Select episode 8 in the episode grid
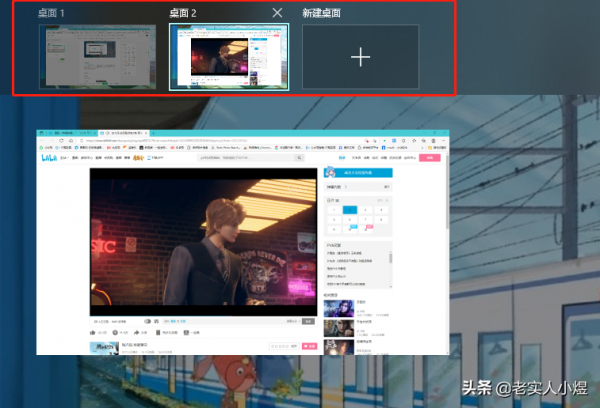 [381, 220]
